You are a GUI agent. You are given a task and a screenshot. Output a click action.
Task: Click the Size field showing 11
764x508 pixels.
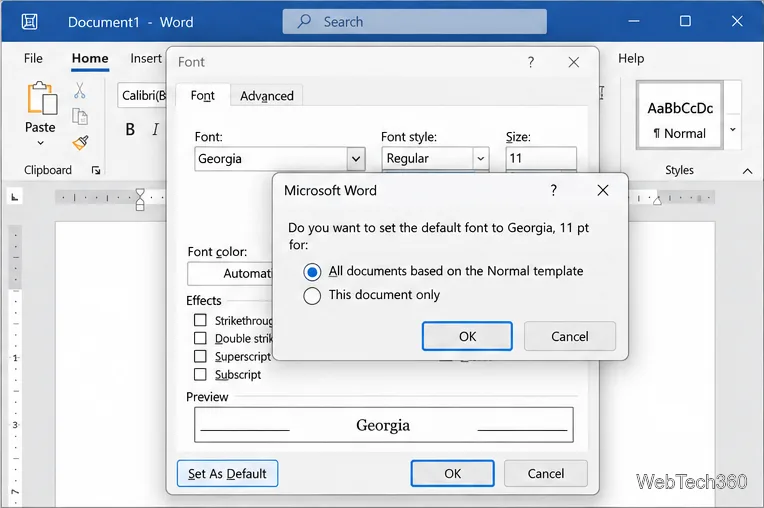coord(541,159)
